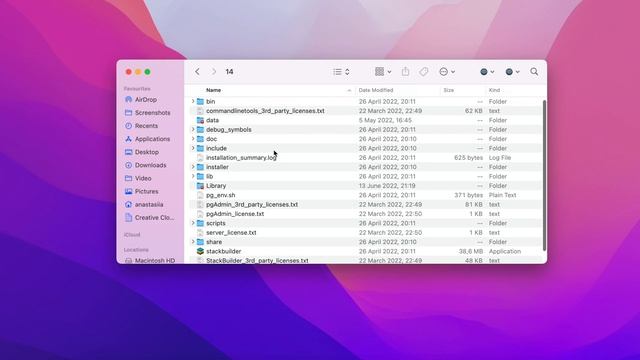This screenshot has height=360, width=640.
Task: Click the green fullscreen window button
Action: [148, 72]
